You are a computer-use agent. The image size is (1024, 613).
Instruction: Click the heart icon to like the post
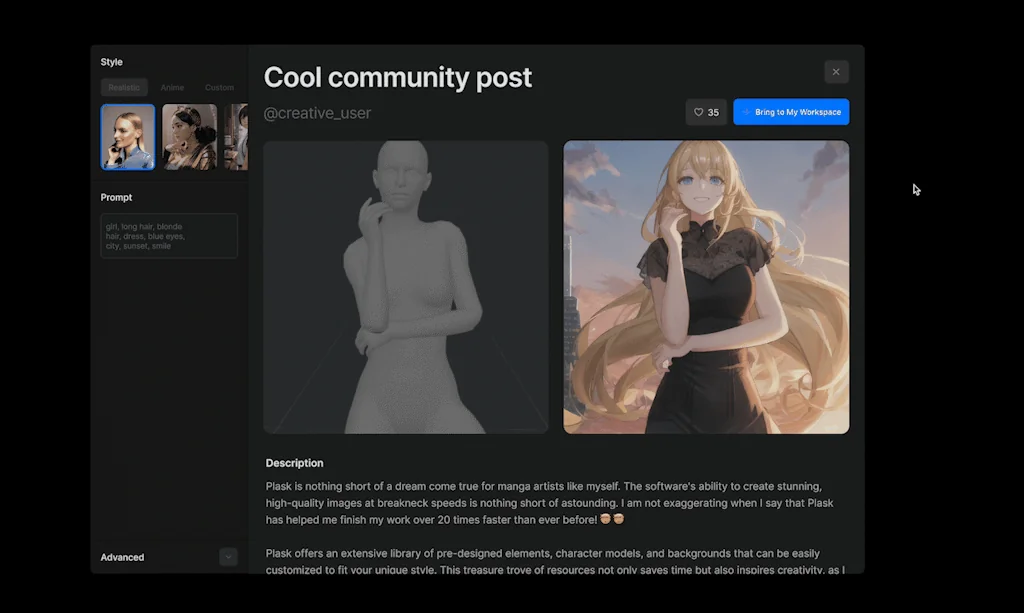[699, 112]
